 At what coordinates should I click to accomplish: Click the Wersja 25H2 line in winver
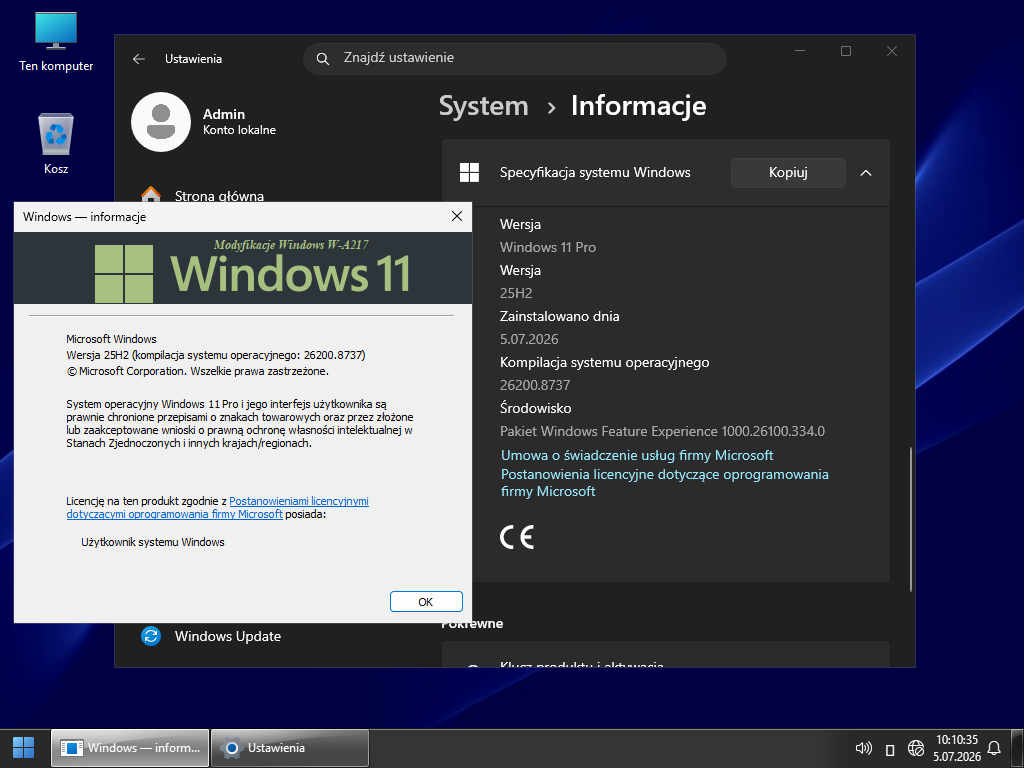[216, 355]
